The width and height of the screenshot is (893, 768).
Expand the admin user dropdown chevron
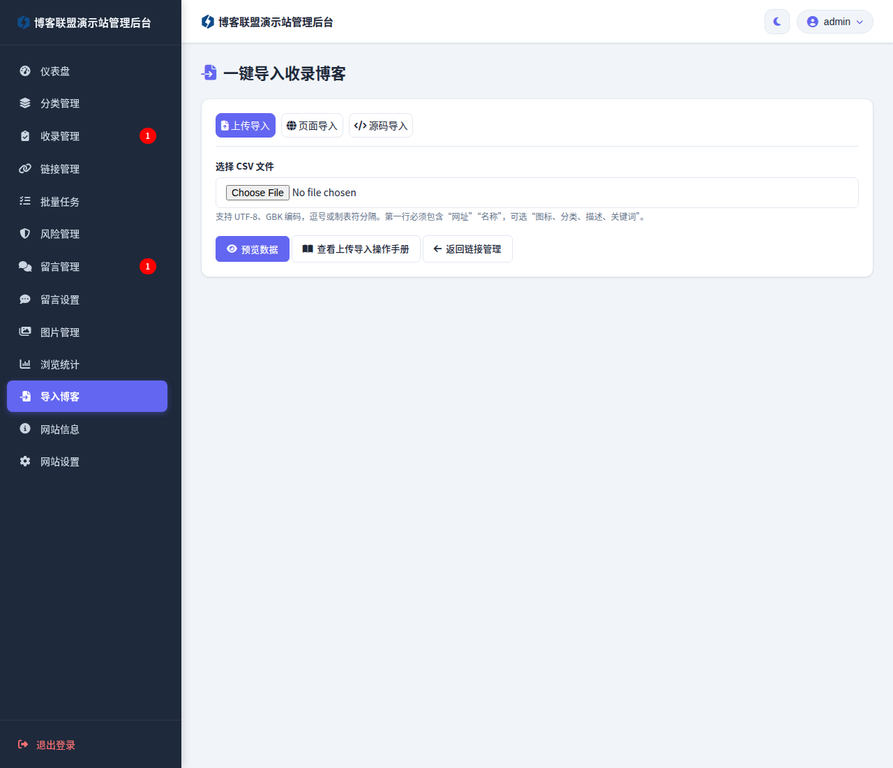tap(860, 22)
